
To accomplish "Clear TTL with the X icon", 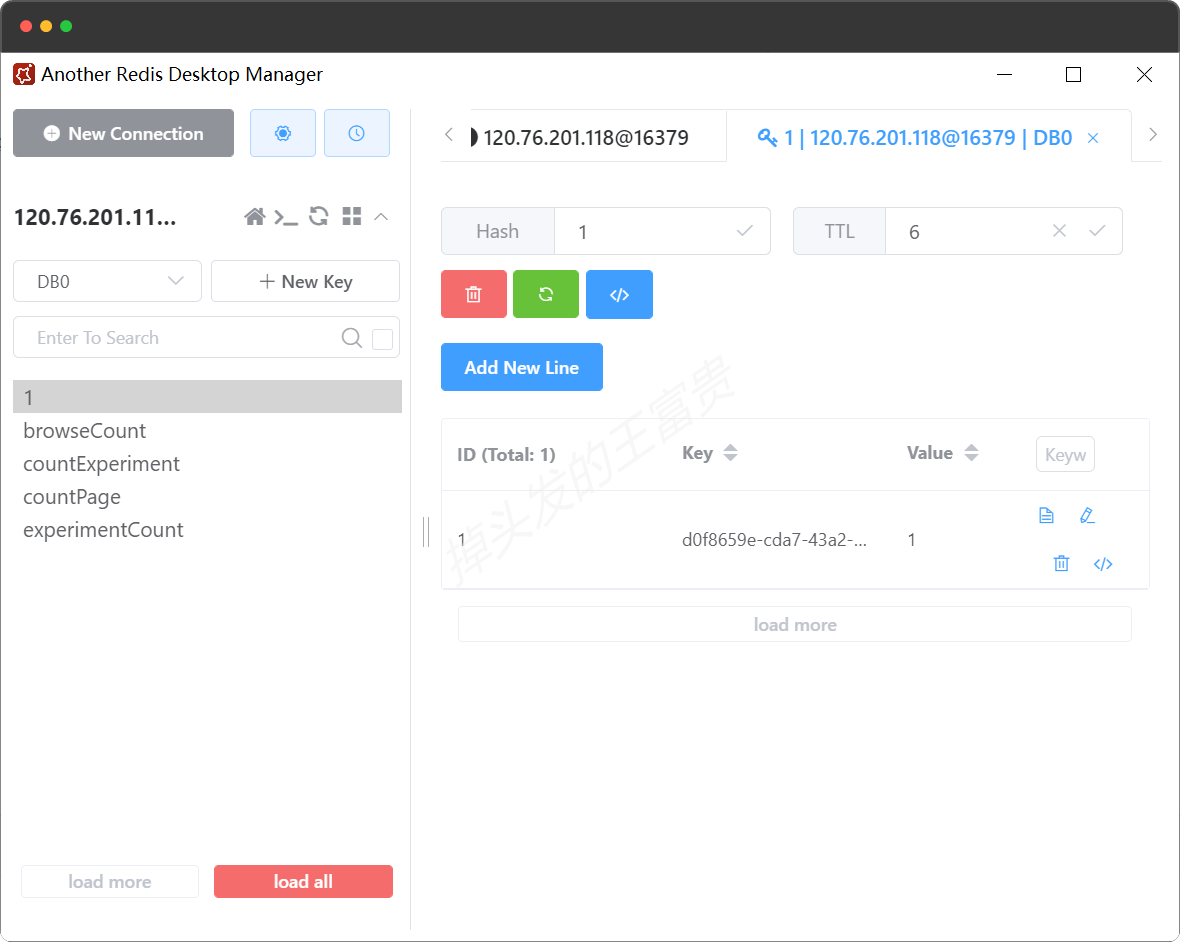I will coord(1059,231).
